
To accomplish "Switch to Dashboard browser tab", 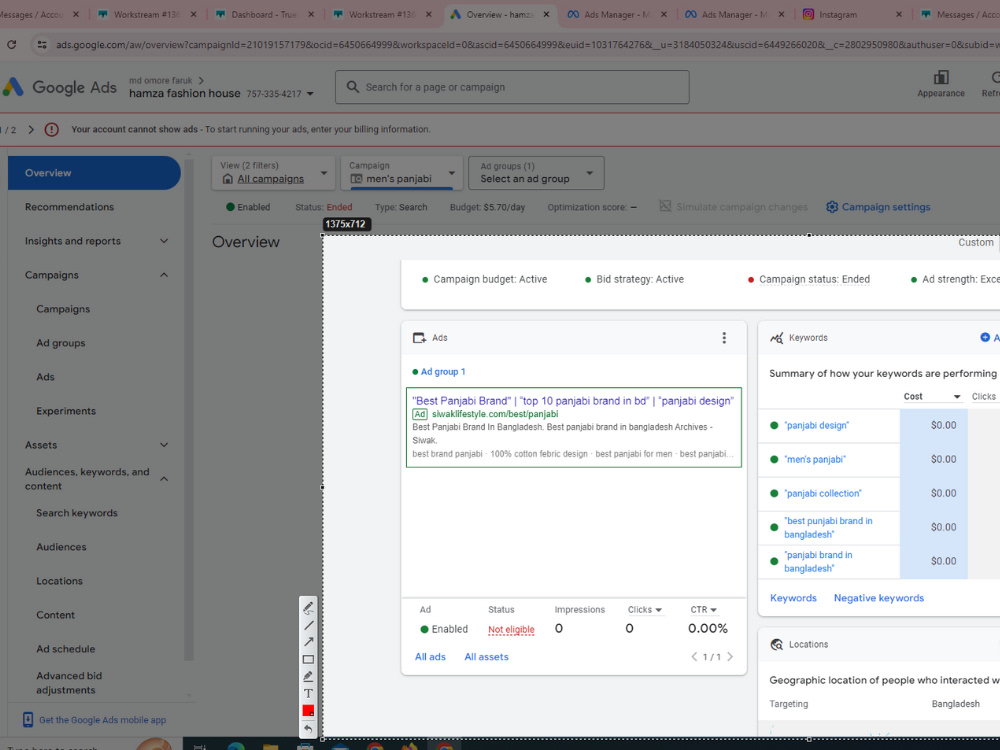I will point(265,14).
